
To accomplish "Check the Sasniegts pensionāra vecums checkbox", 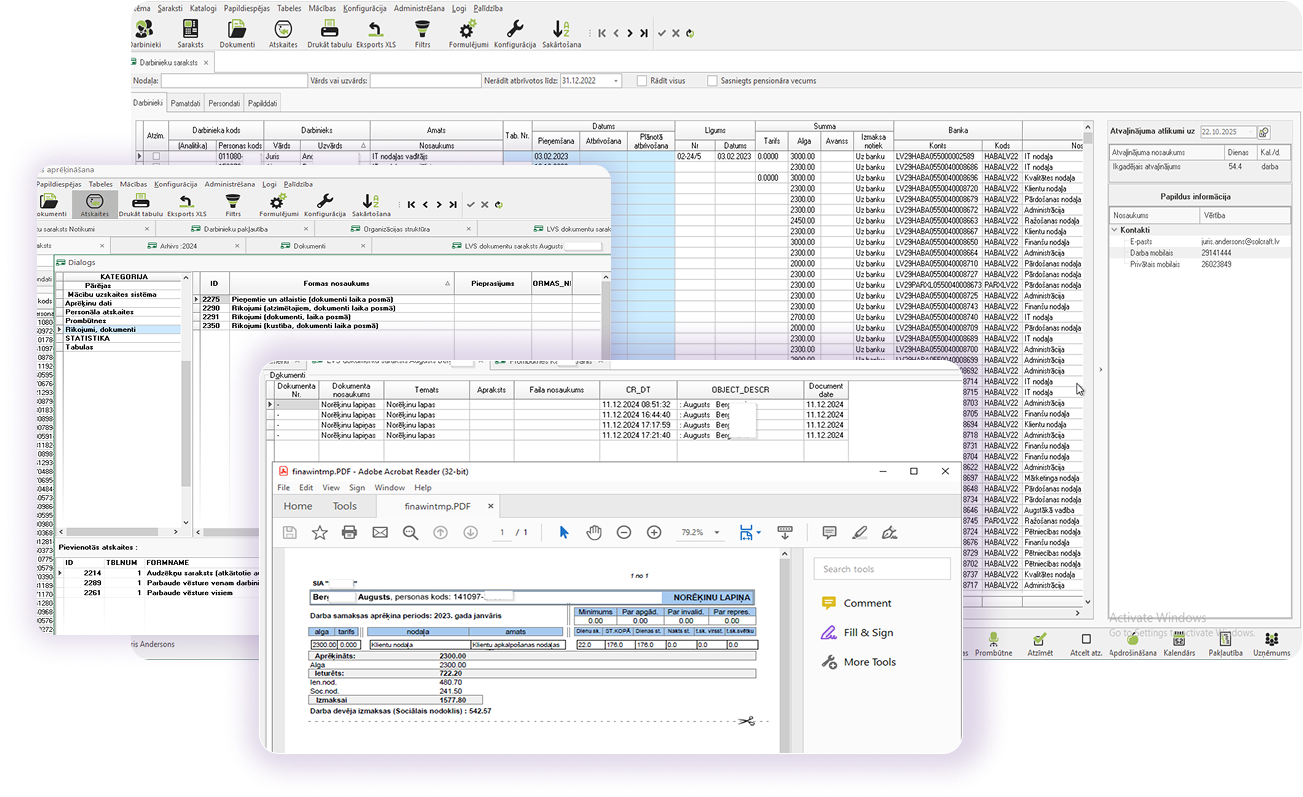I will (712, 81).
